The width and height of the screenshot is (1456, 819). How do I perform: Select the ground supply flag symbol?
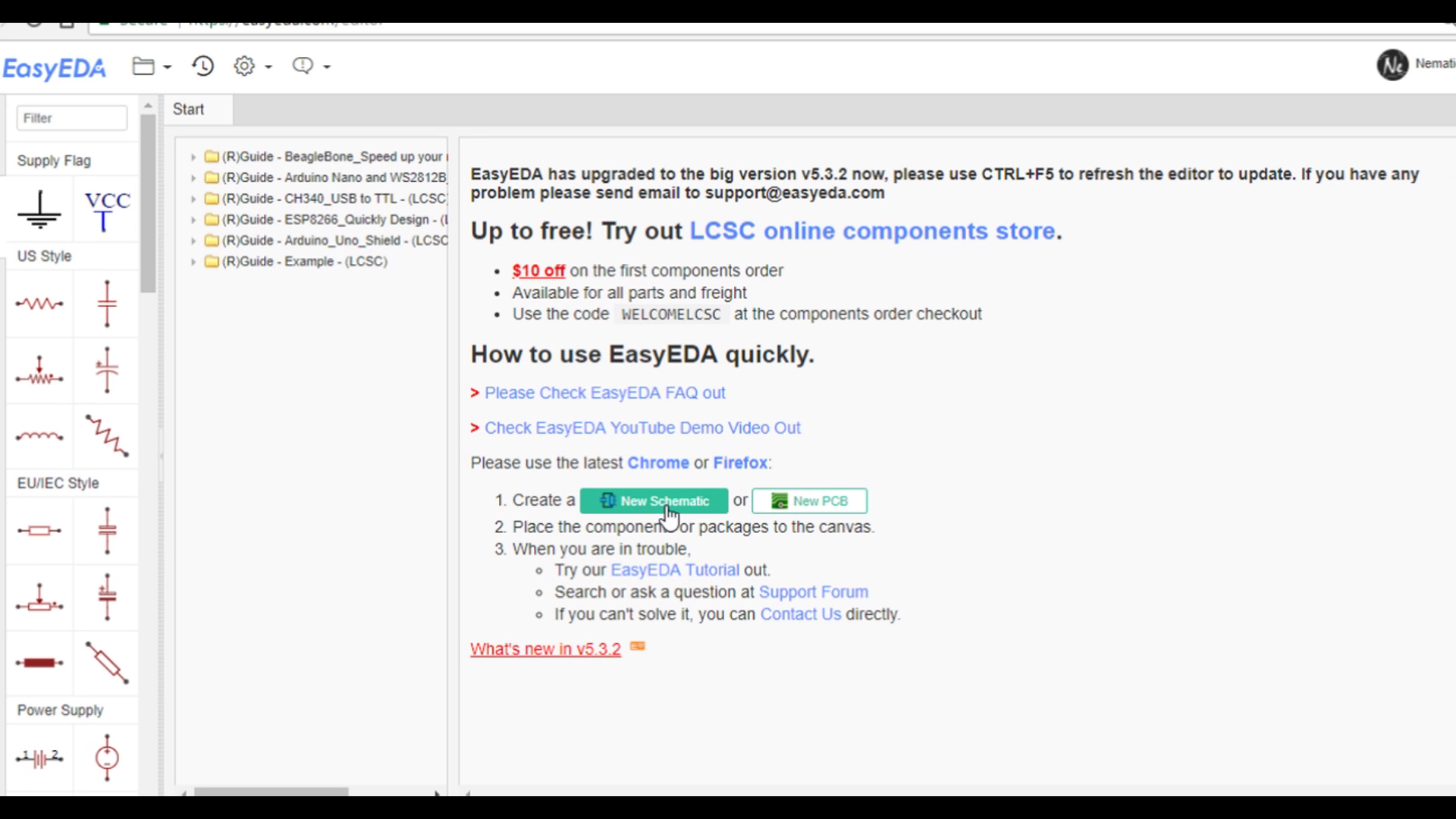click(39, 210)
